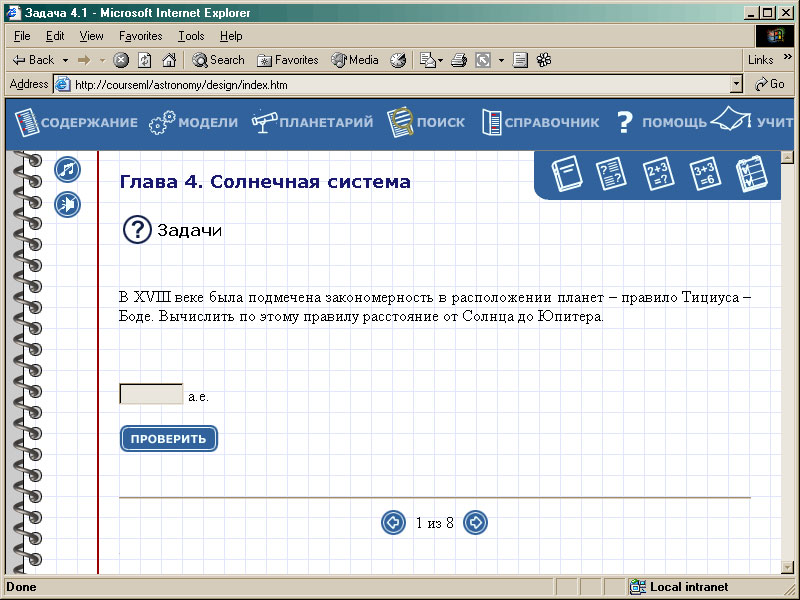Click the vertical scrollbar down arrow

point(787,567)
